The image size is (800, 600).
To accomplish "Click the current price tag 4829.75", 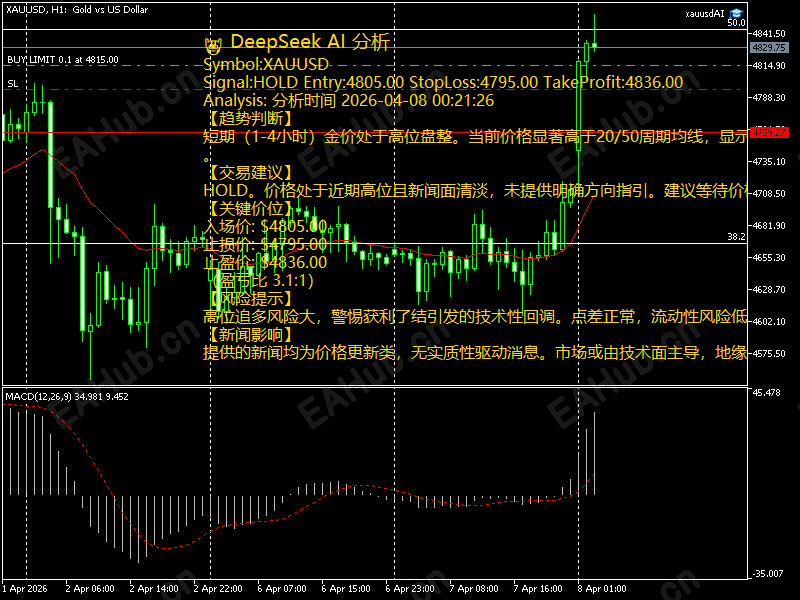I will (x=769, y=47).
